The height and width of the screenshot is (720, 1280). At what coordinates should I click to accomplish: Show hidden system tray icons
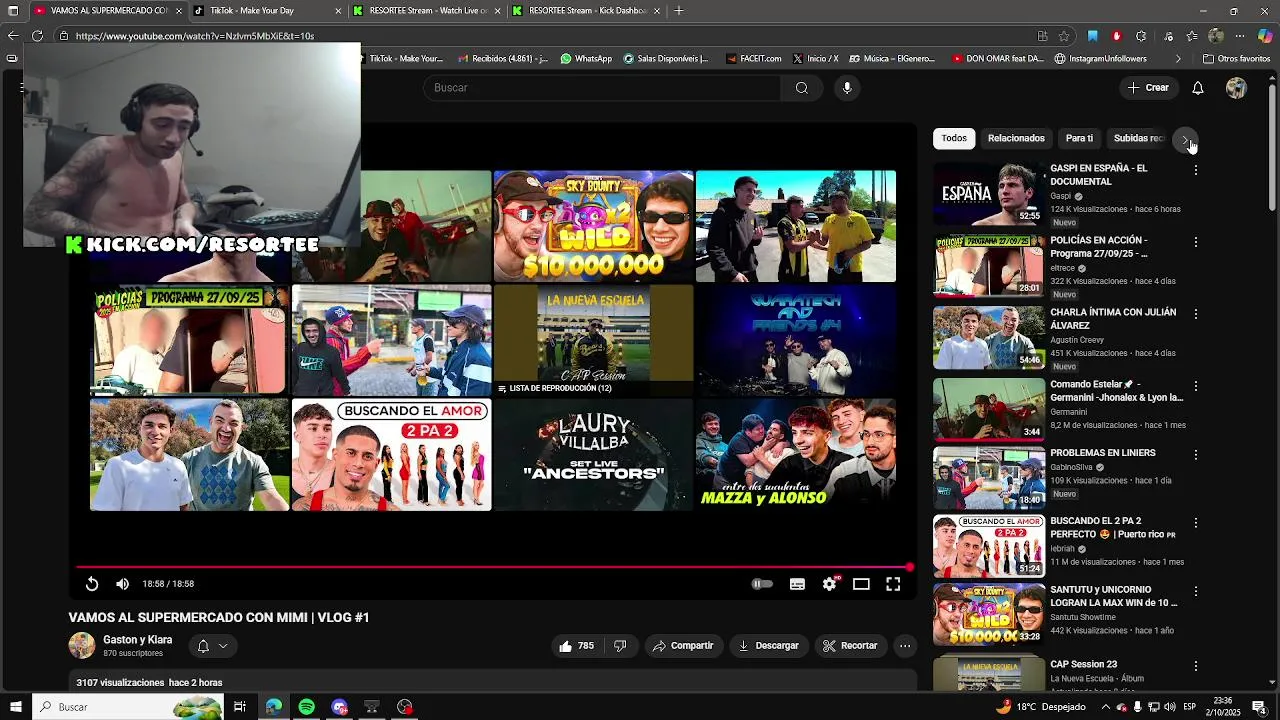(x=1104, y=707)
